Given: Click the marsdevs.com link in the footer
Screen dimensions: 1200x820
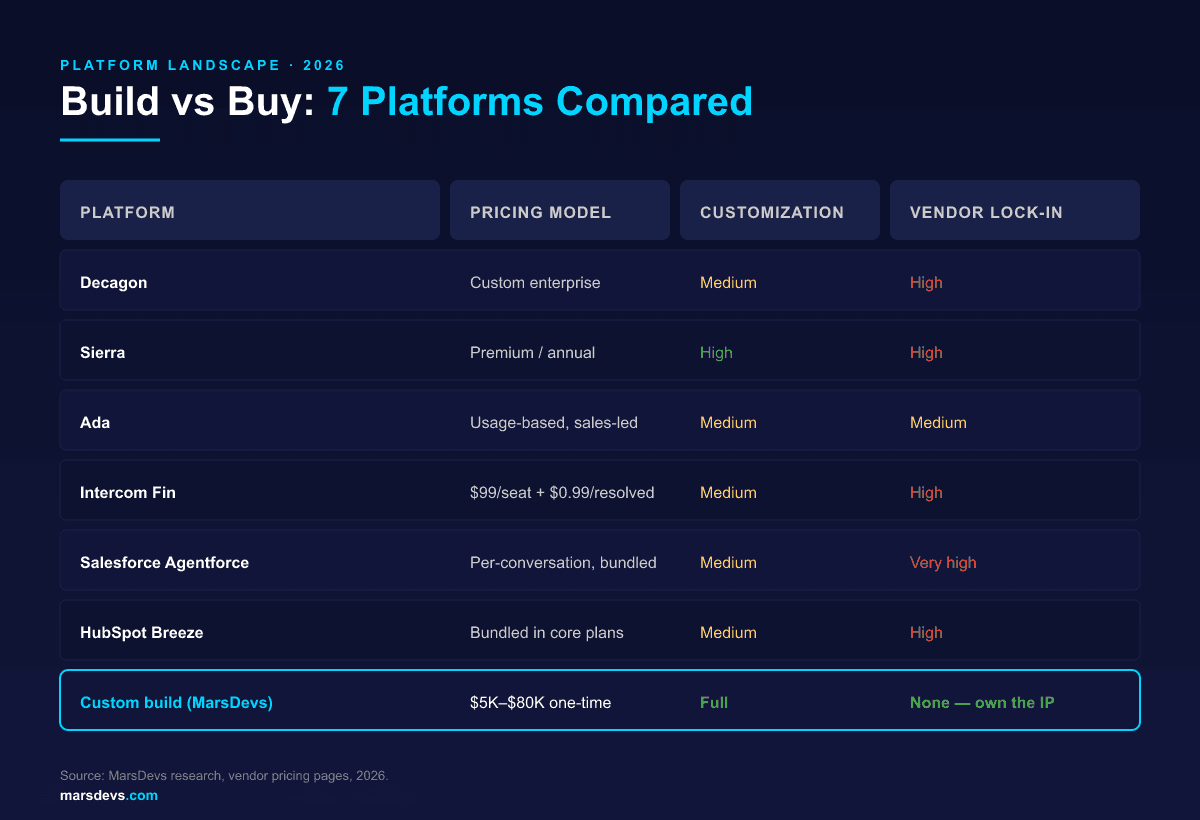Looking at the screenshot, I should 108,796.
